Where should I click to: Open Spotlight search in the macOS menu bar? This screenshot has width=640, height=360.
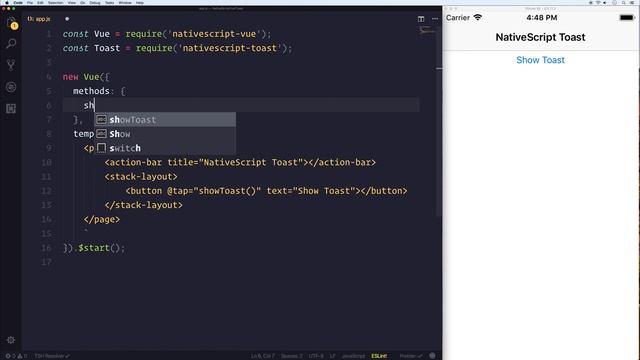tap(623, 2)
